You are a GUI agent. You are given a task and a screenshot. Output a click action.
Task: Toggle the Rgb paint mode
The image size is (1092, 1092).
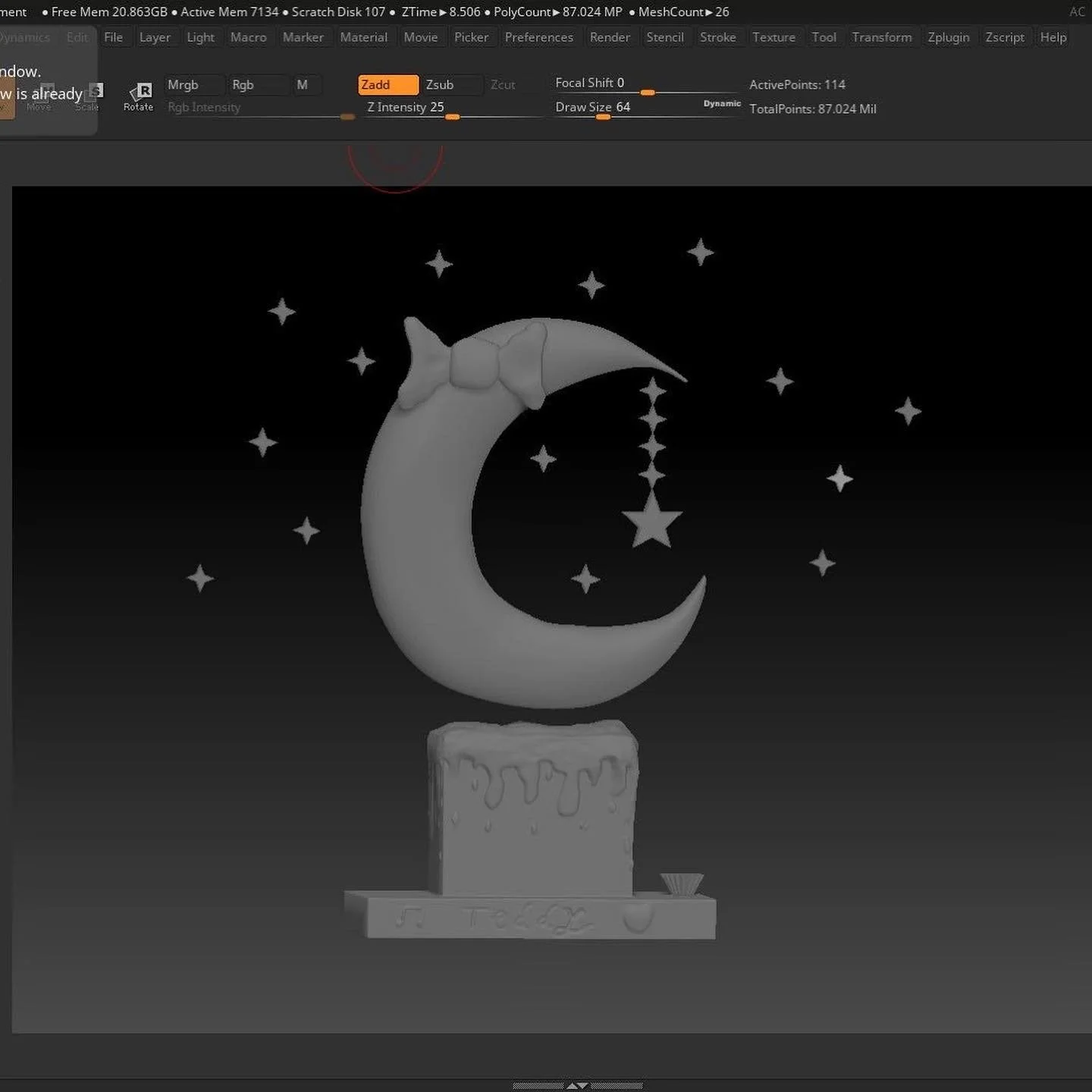pos(258,85)
